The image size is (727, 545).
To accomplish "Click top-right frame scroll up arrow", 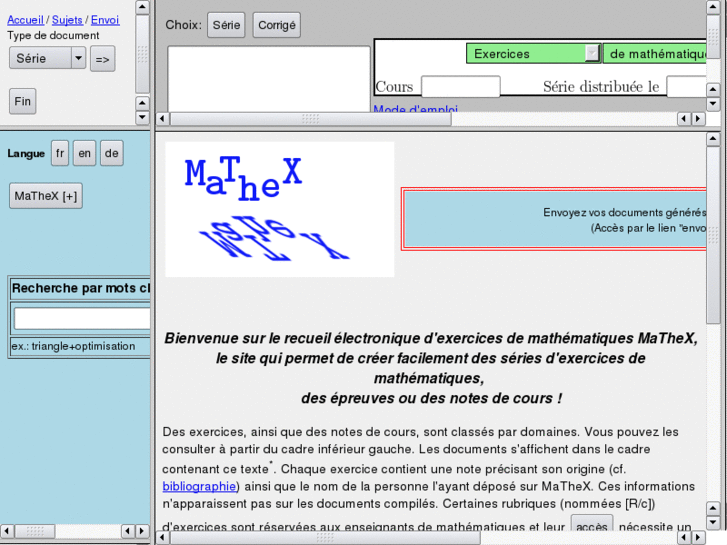I will [x=713, y=7].
